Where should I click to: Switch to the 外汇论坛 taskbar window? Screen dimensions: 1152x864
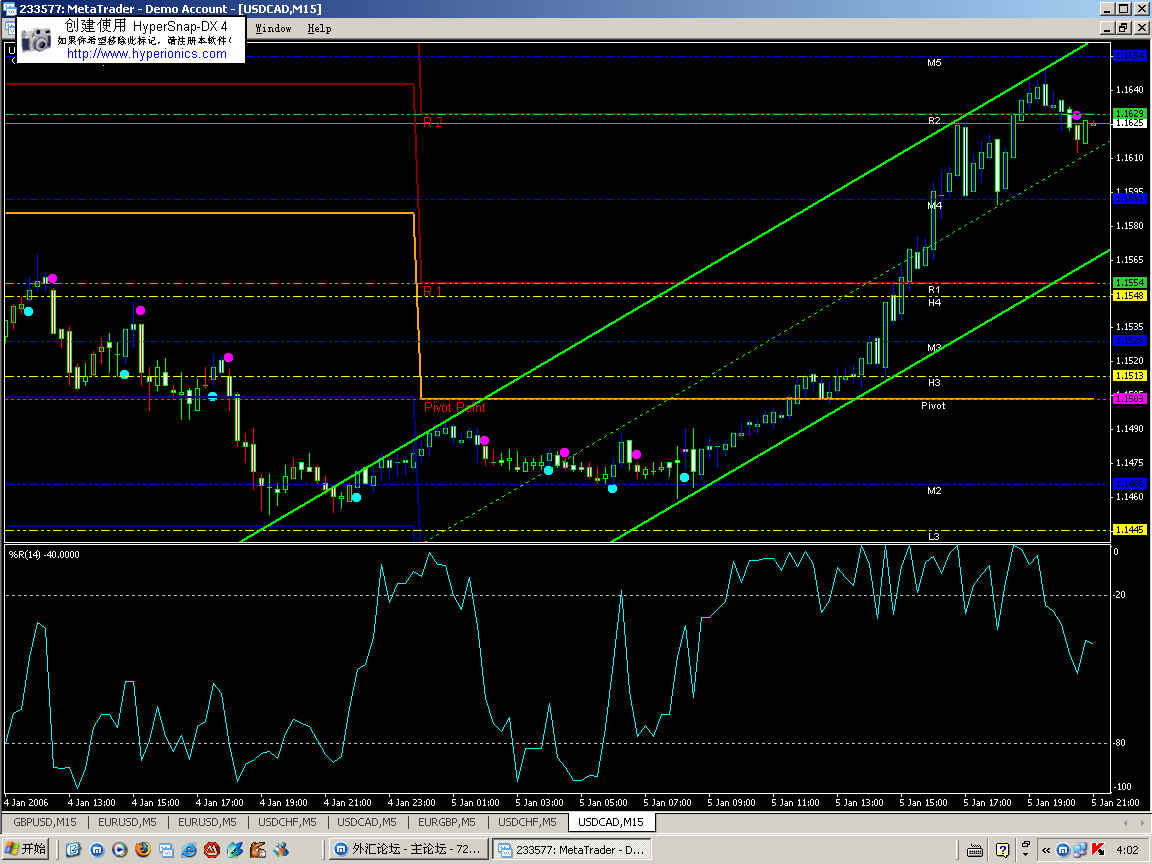pos(408,849)
